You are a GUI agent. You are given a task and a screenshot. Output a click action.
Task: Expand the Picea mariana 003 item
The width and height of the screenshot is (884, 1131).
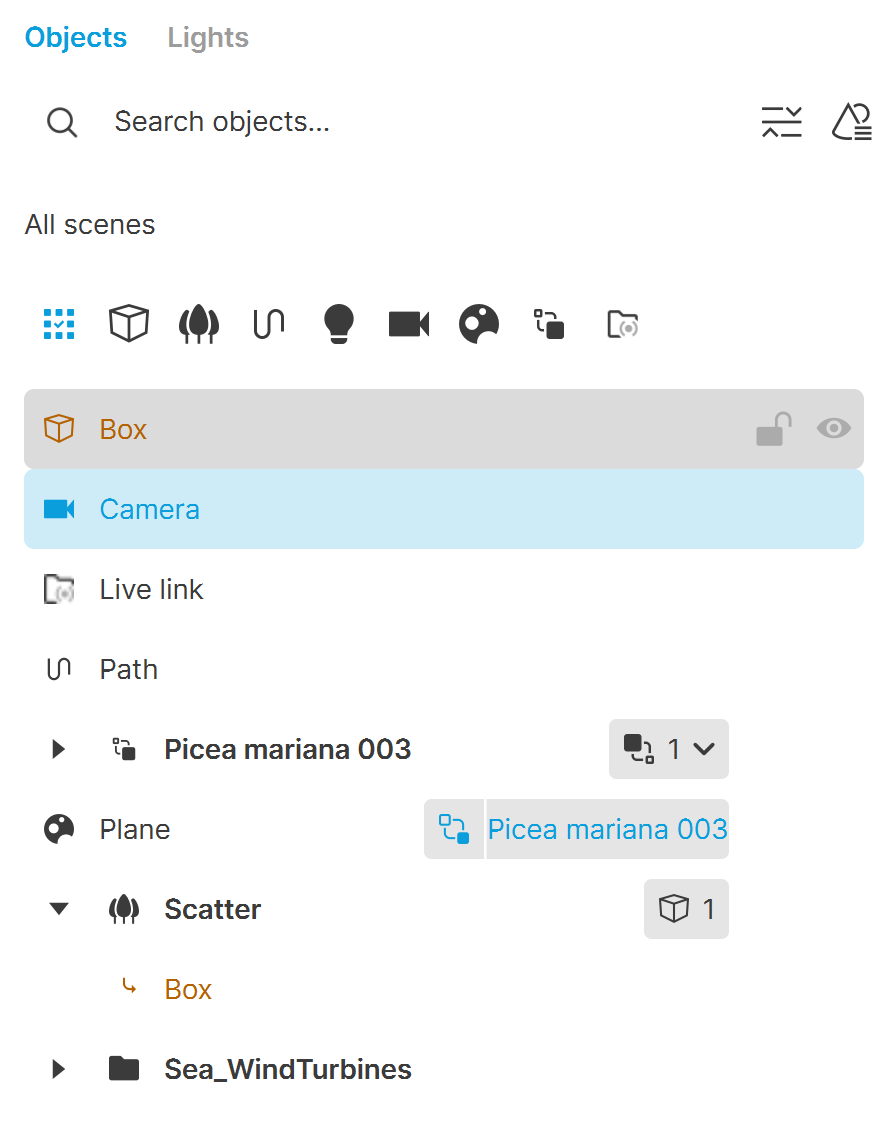coord(58,749)
